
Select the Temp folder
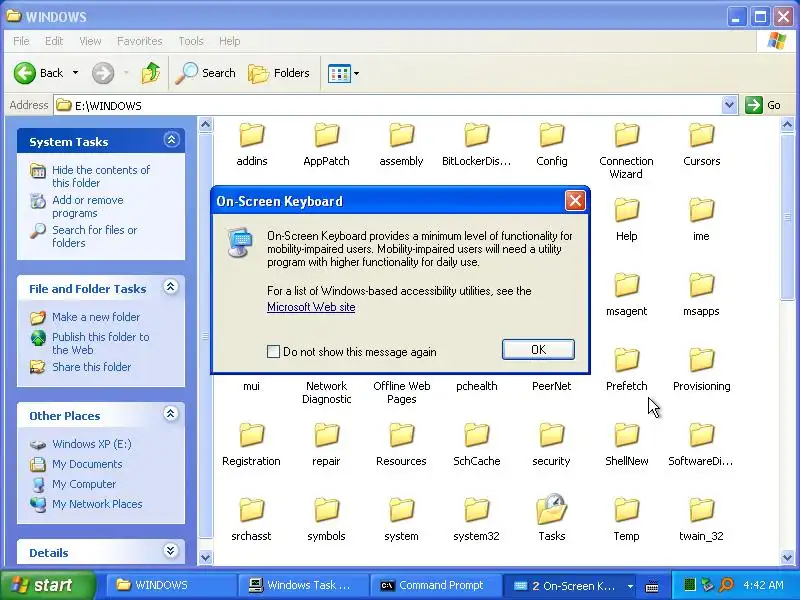point(627,520)
